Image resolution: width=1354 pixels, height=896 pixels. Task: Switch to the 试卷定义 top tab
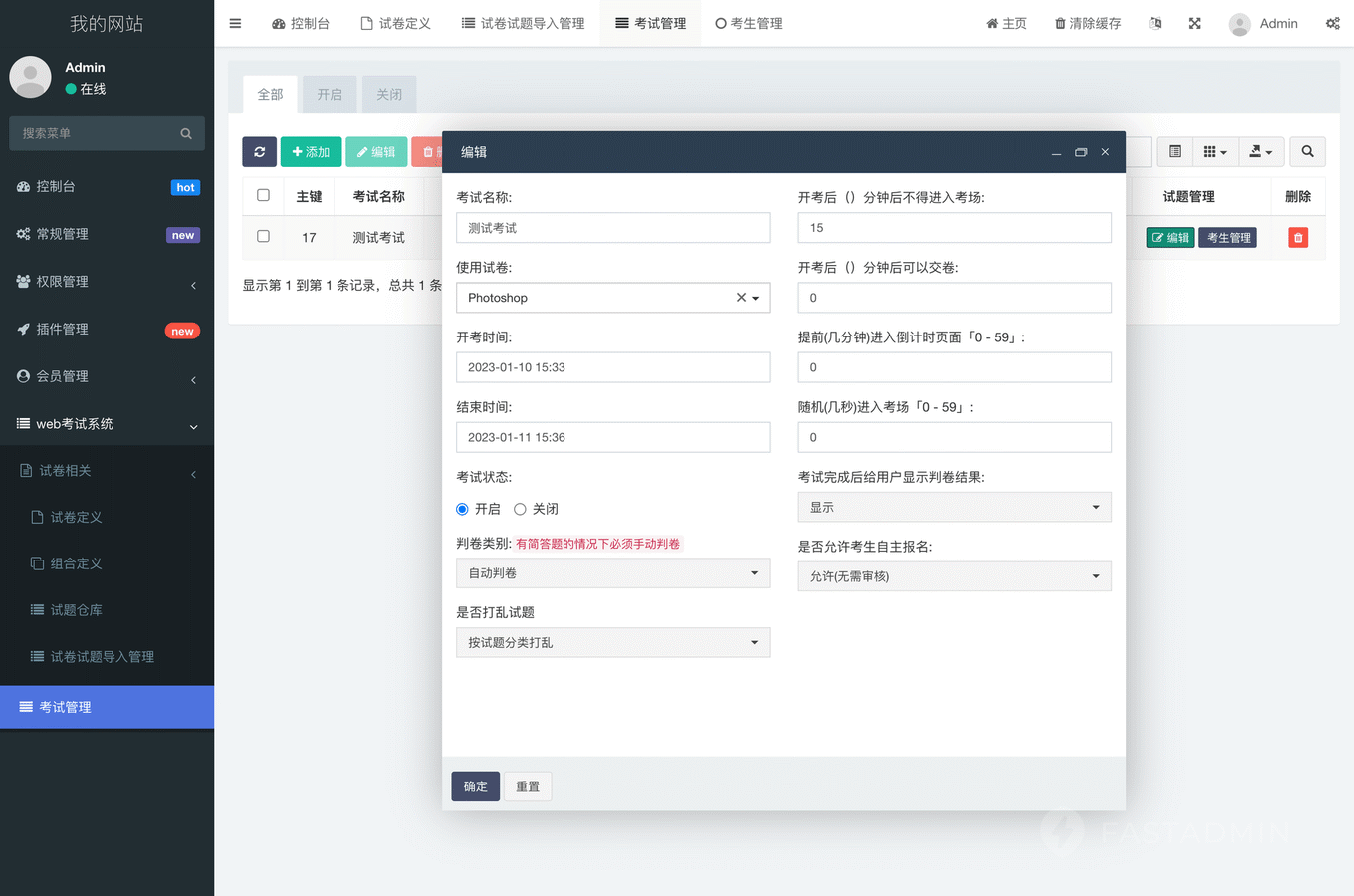[x=395, y=23]
